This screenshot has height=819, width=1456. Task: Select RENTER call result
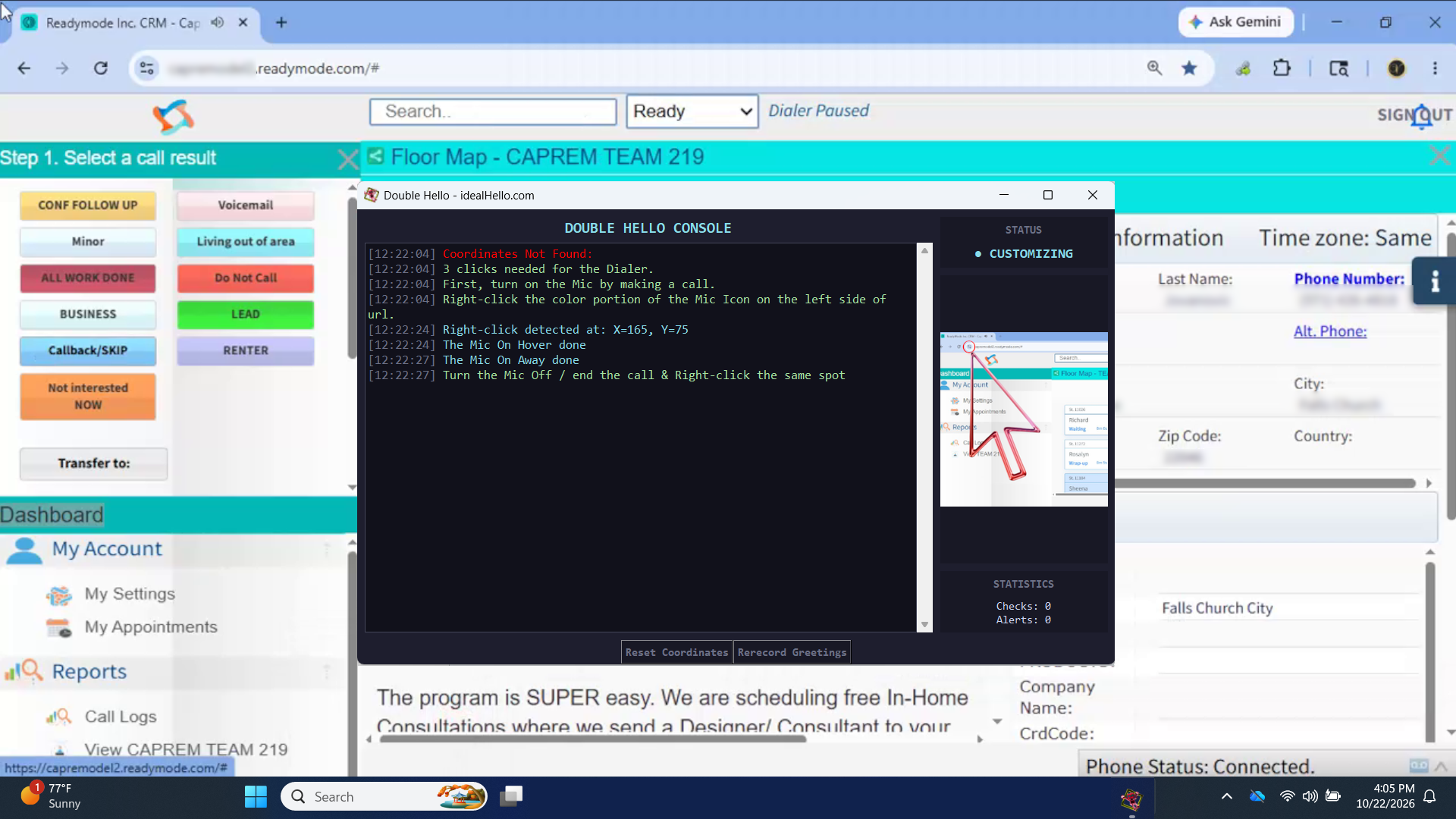pyautogui.click(x=246, y=351)
